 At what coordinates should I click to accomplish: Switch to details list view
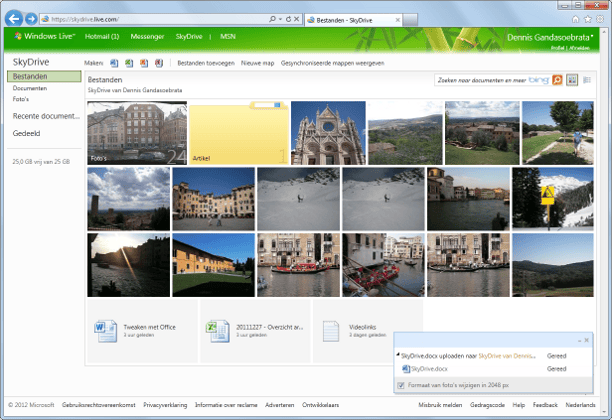pyautogui.click(x=587, y=80)
